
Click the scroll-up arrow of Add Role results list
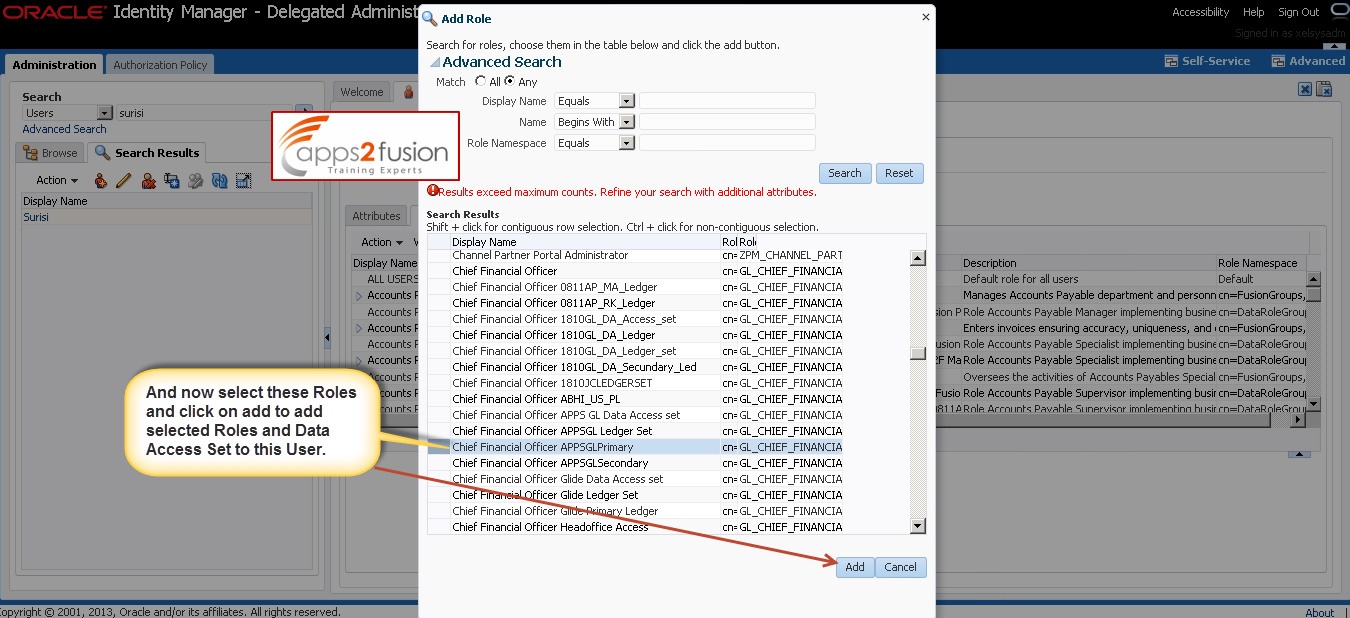point(918,258)
